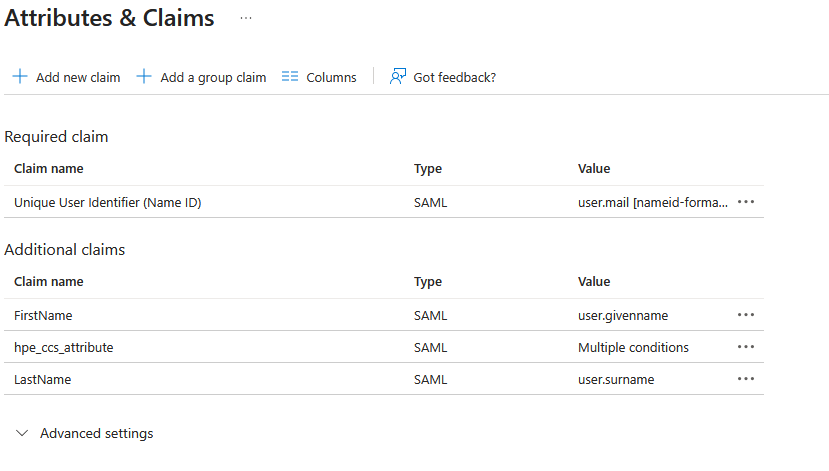Open the ellipsis menu beside the page title

246,18
